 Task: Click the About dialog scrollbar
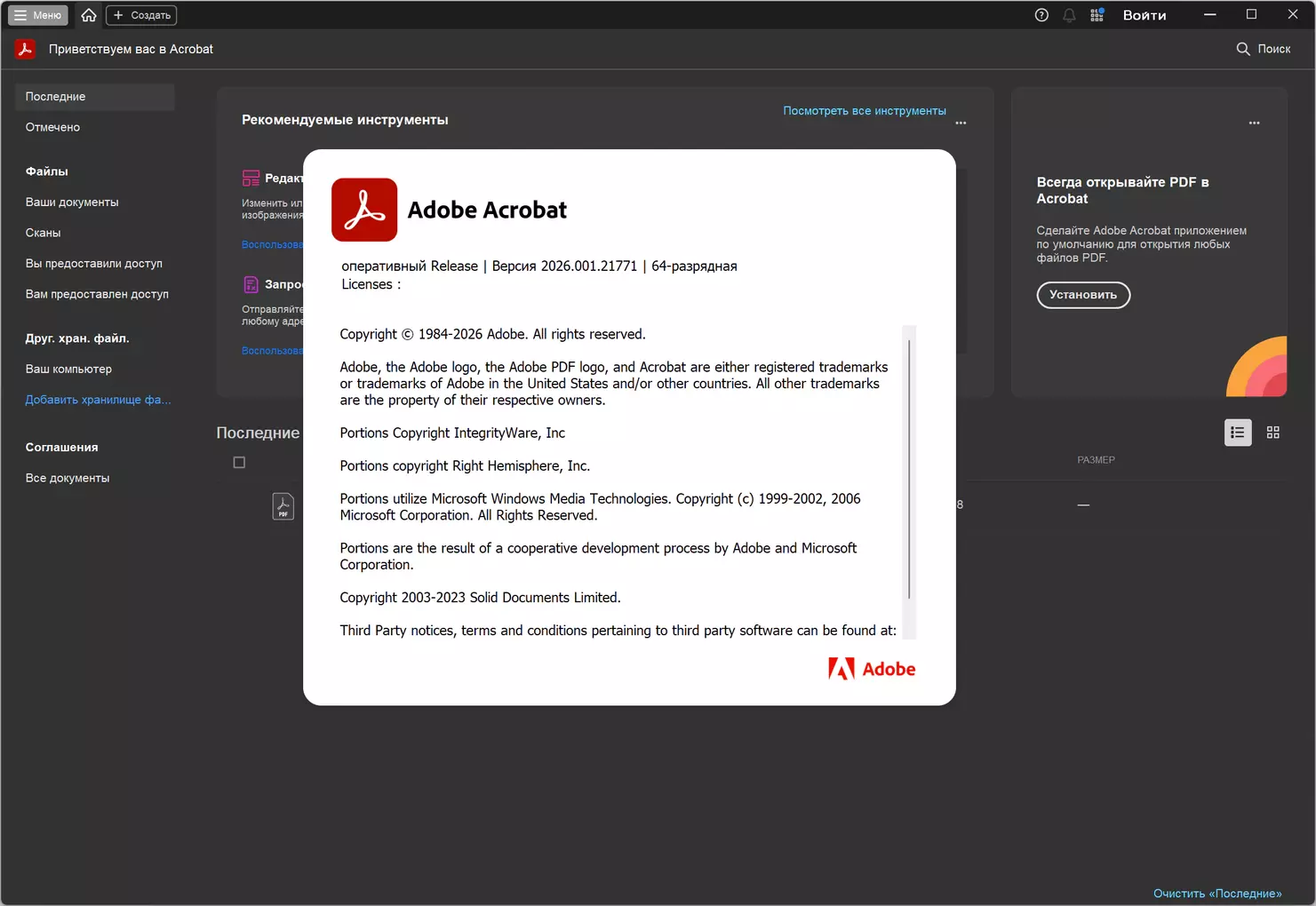coord(909,469)
